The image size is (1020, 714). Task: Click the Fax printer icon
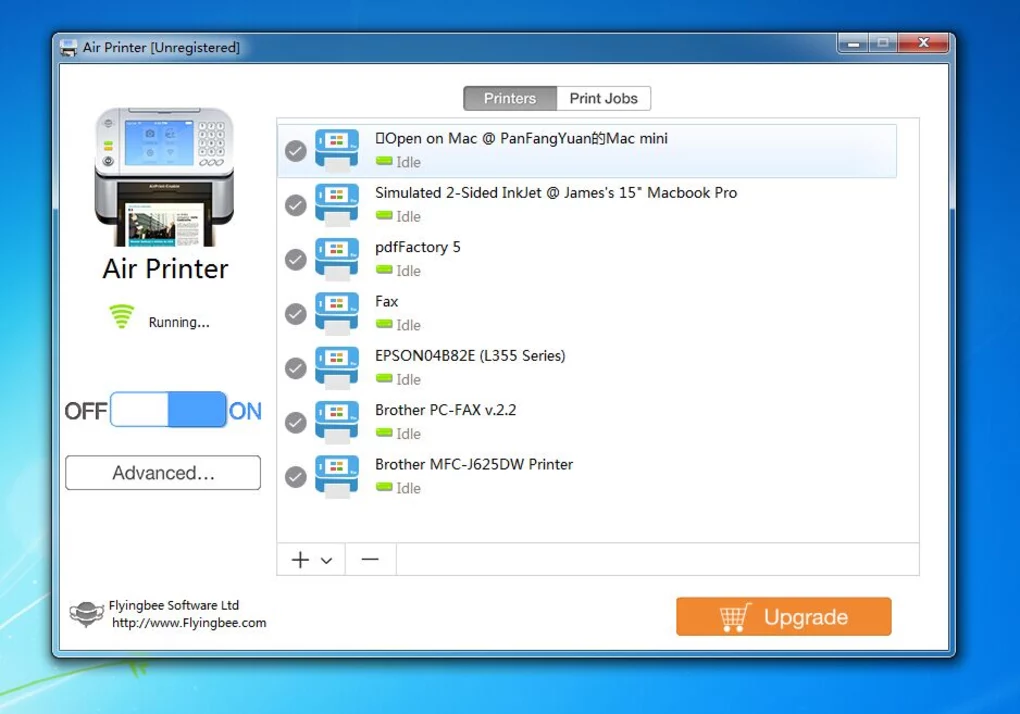(336, 312)
